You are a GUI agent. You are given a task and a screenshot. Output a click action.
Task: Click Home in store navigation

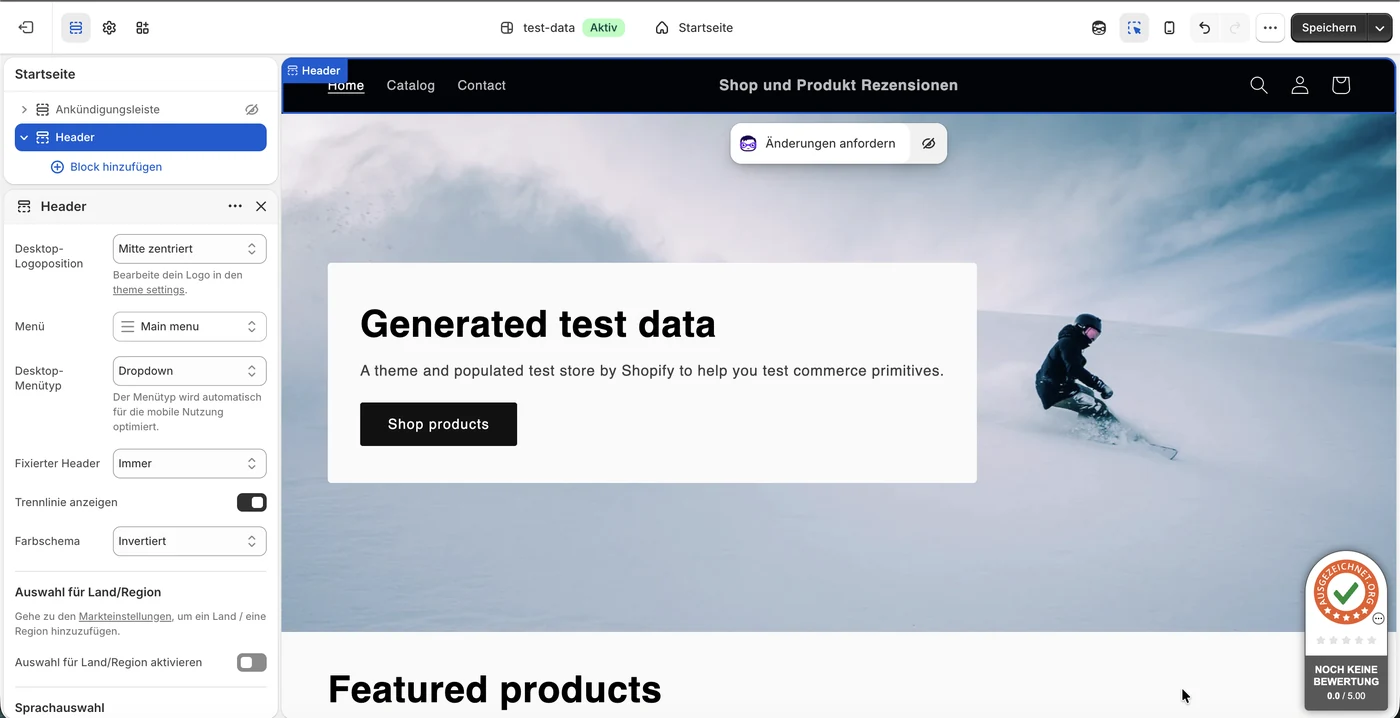(346, 86)
